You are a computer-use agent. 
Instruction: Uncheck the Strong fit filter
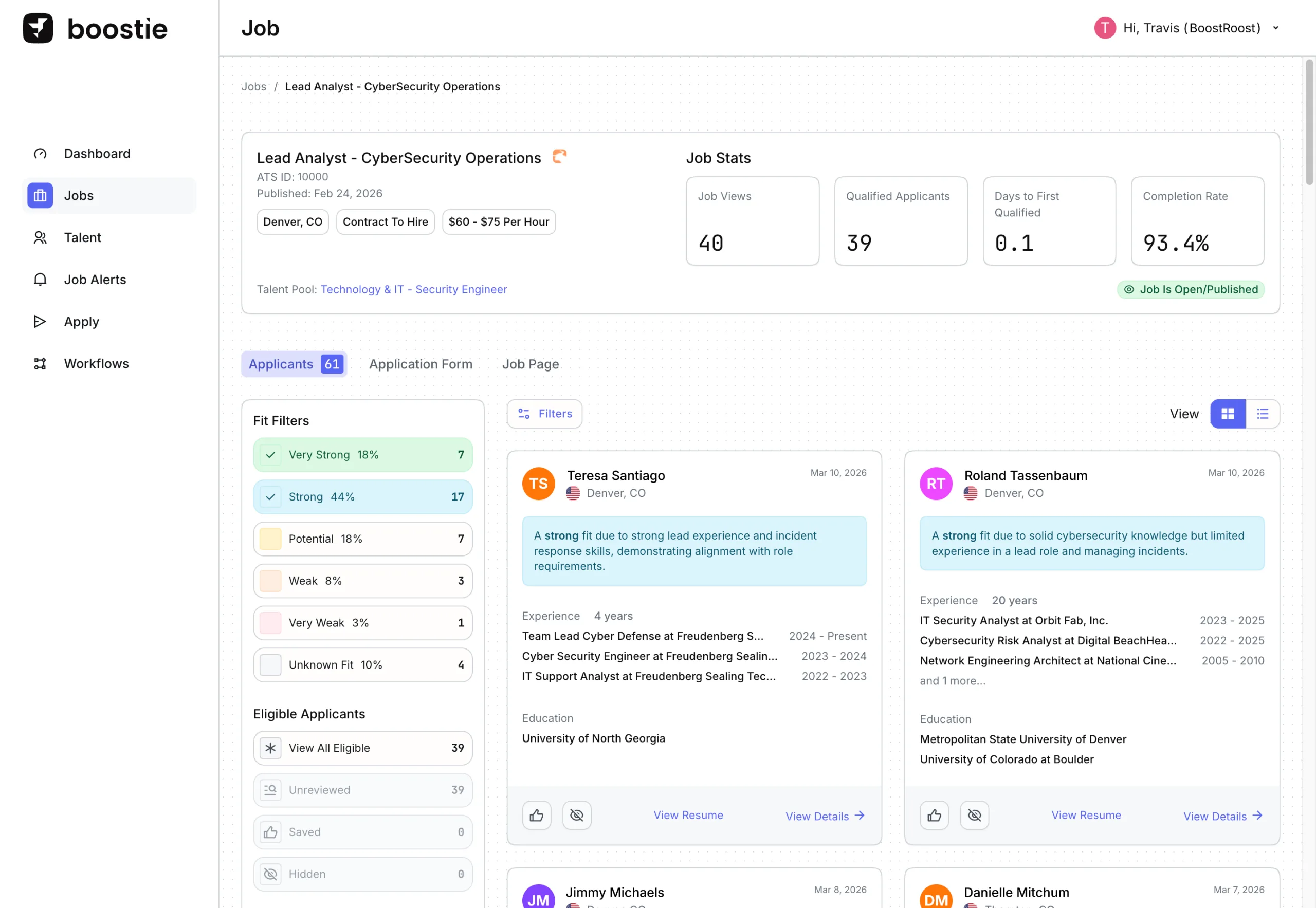point(270,497)
